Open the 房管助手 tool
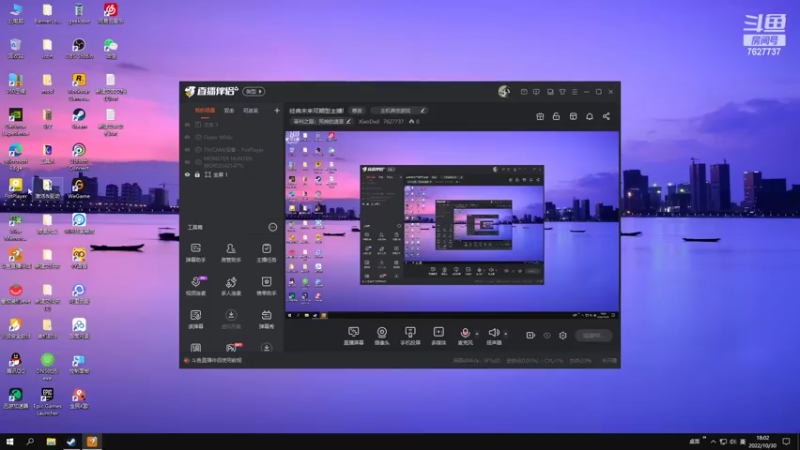This screenshot has height=450, width=800. point(231,253)
